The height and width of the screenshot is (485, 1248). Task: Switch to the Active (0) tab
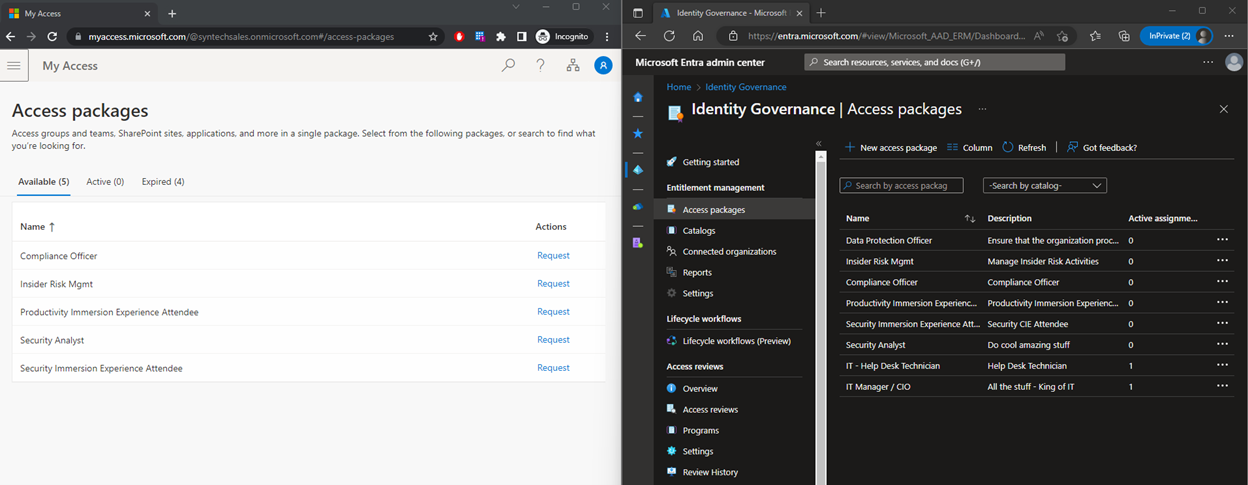[x=105, y=182]
